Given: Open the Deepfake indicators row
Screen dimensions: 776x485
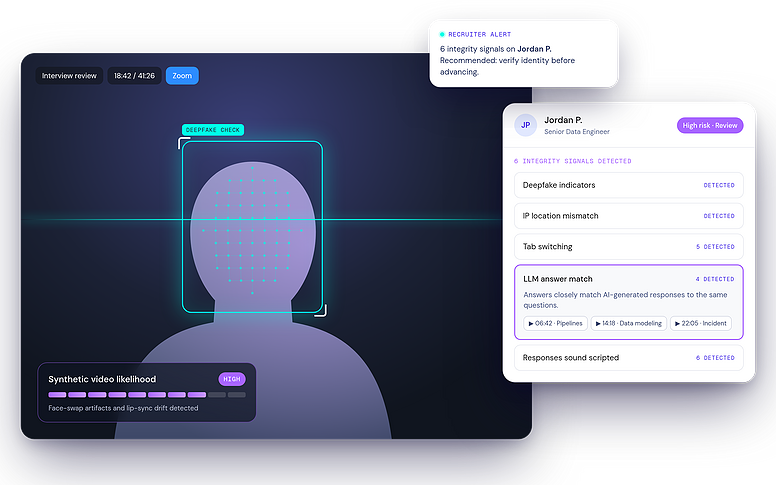Looking at the screenshot, I should (629, 185).
